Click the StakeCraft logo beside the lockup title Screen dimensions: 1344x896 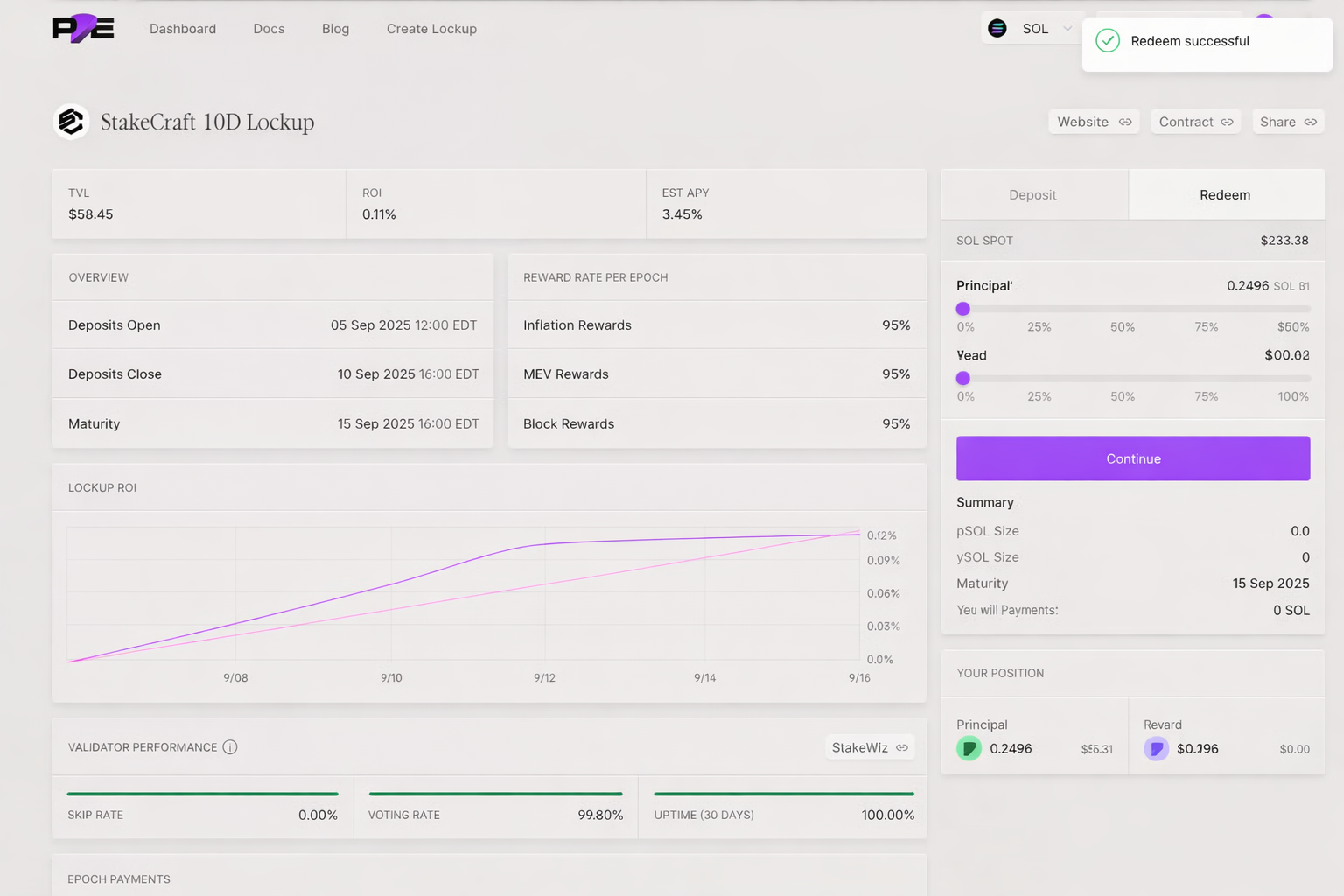(x=72, y=122)
